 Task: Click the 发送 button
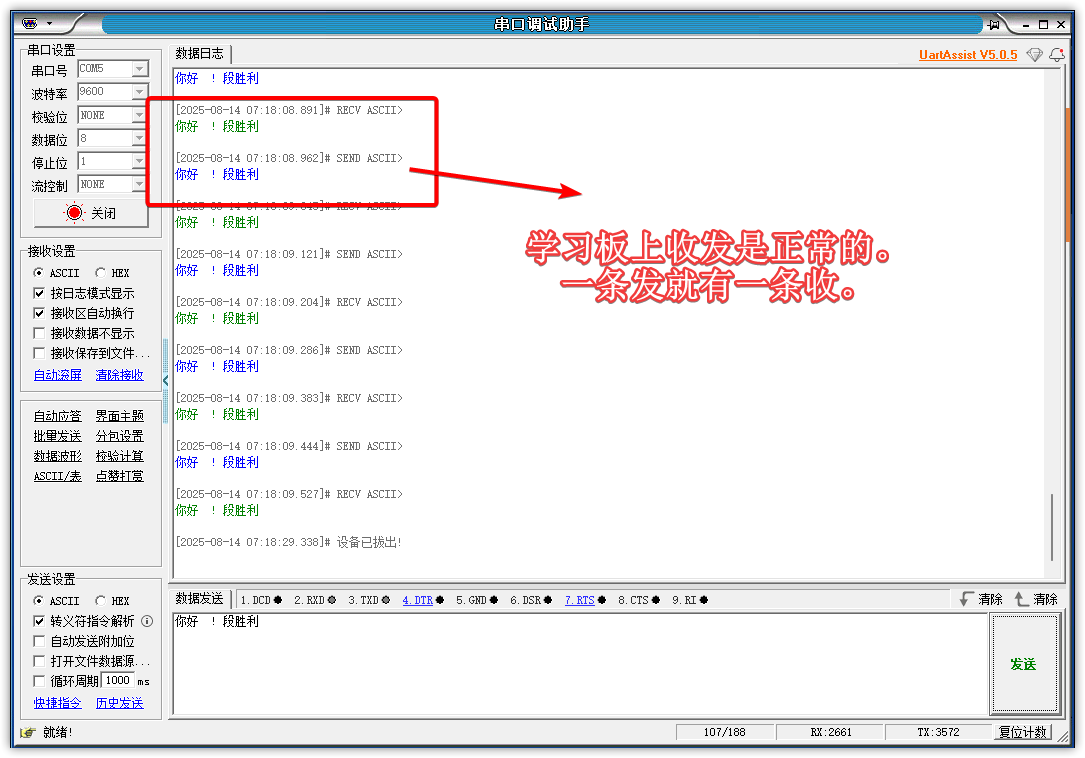(1024, 665)
